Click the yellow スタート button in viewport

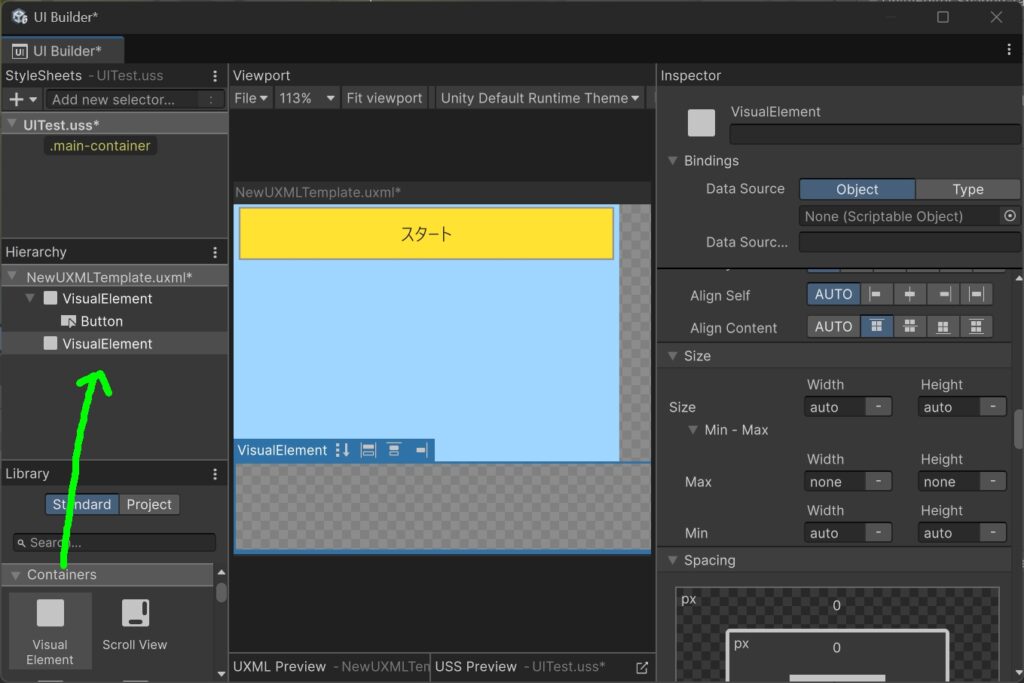click(x=426, y=234)
